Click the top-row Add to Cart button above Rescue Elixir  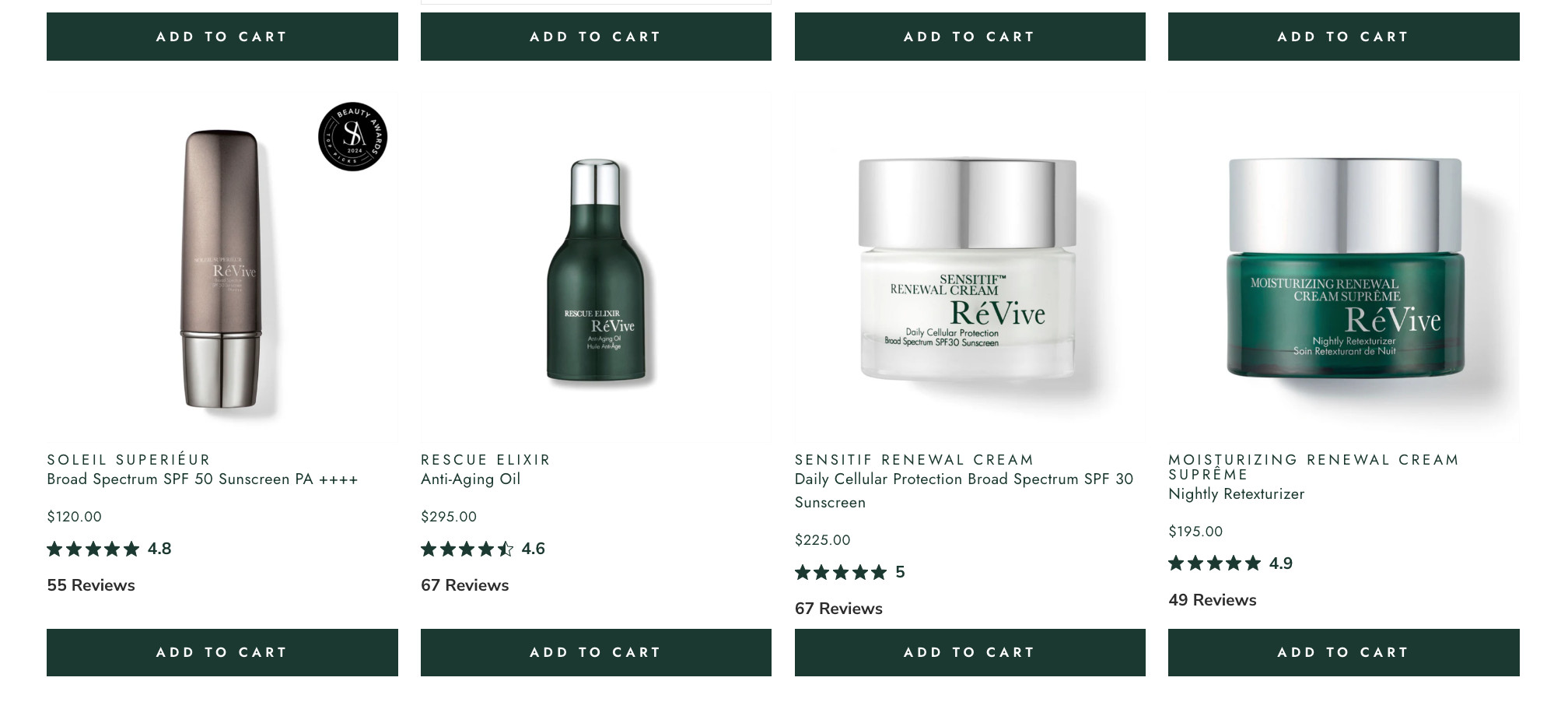coord(596,37)
